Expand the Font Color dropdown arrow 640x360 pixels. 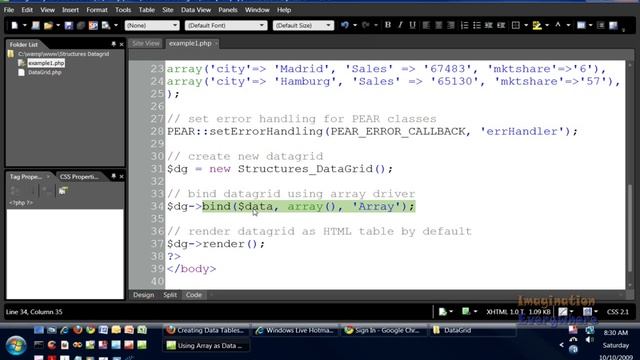pos(568,25)
